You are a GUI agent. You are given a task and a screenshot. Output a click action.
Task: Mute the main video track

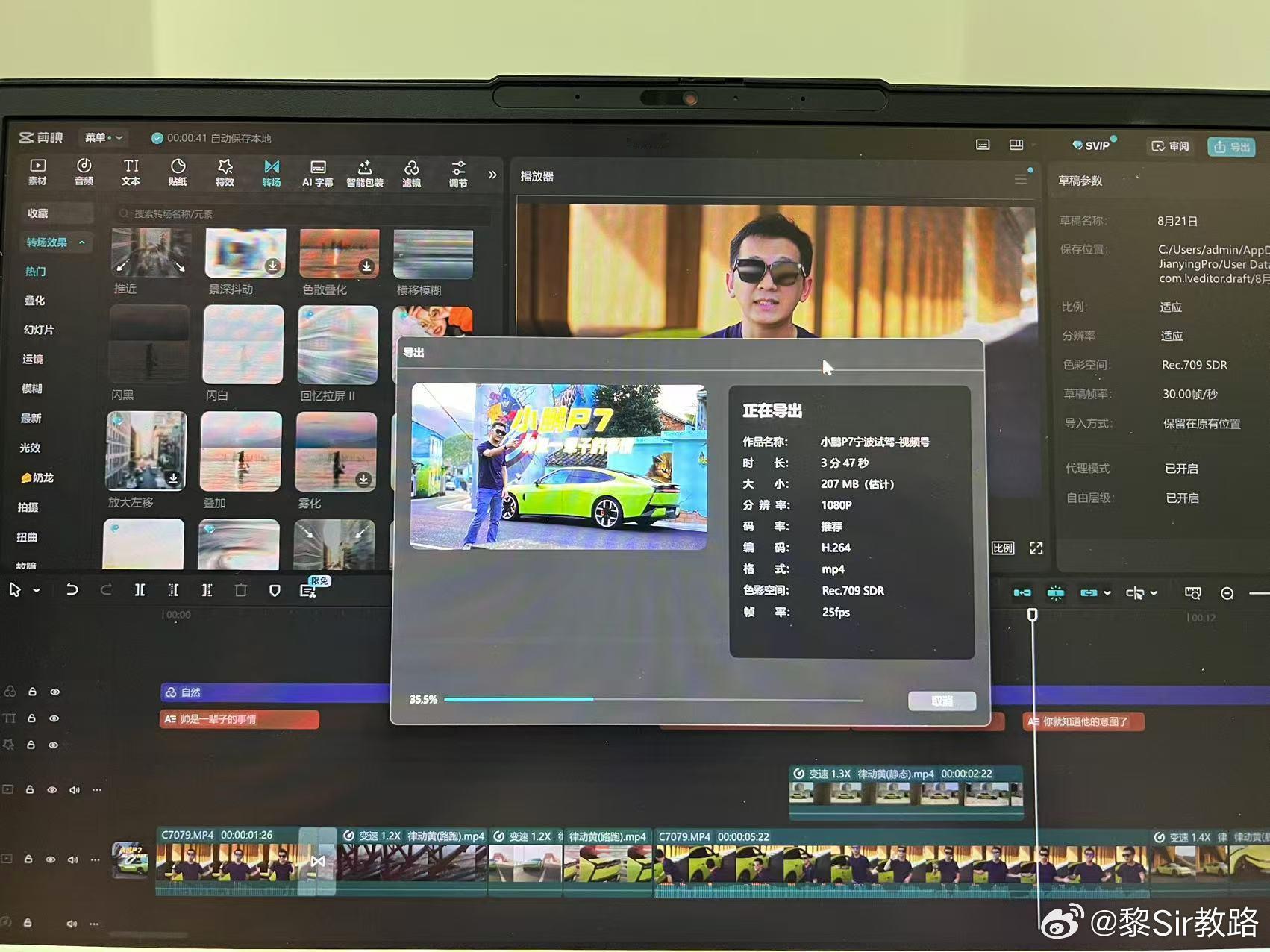point(72,860)
